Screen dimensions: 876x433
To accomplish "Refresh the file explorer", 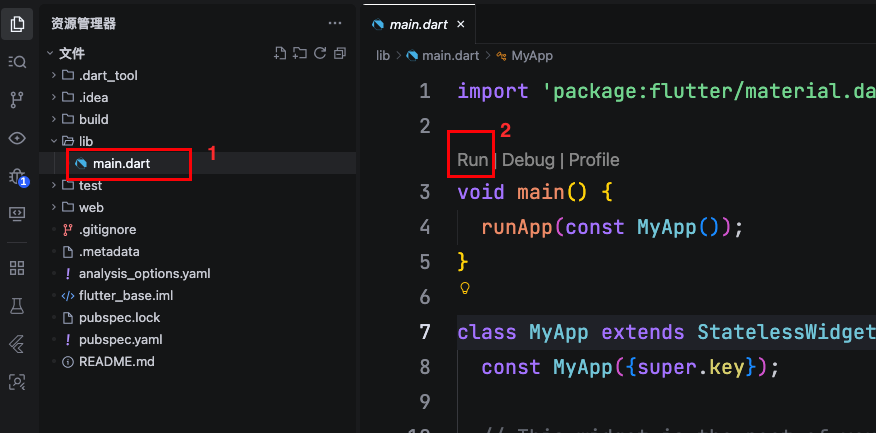I will 320,53.
